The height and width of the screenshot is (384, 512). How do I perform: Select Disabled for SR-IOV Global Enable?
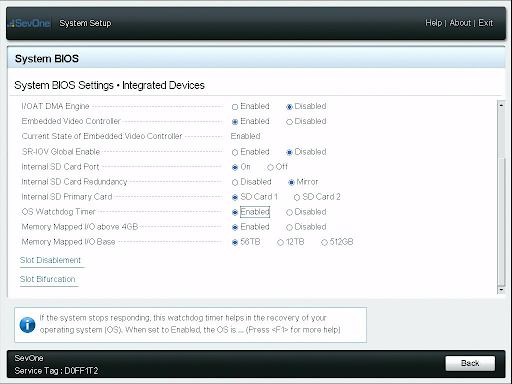pyautogui.click(x=289, y=152)
